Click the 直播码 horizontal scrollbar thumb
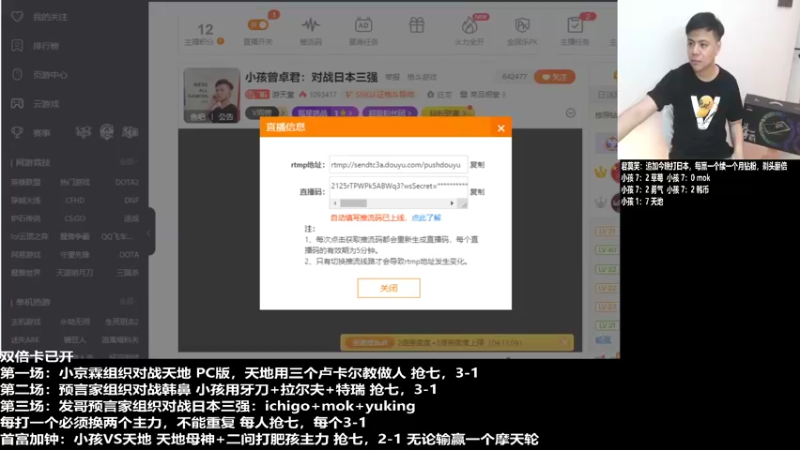 [x=353, y=203]
